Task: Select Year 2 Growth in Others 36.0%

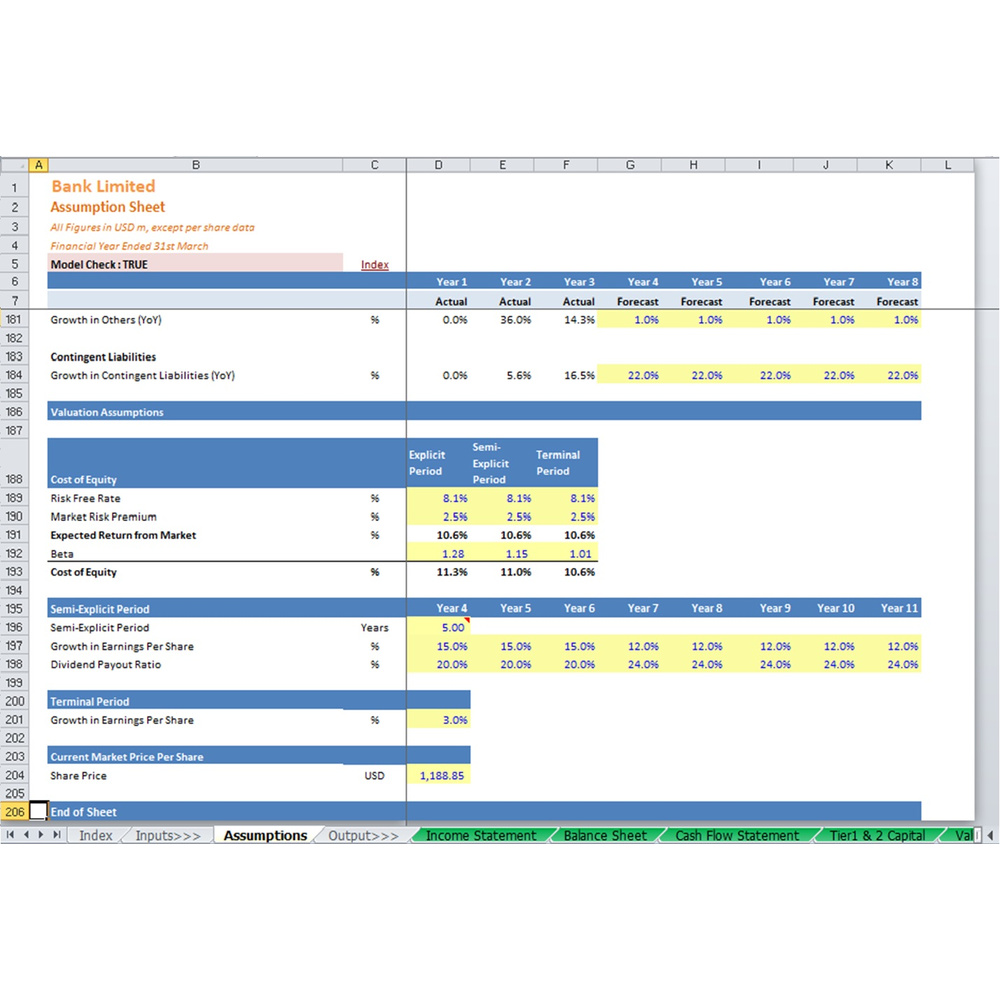Action: click(x=502, y=320)
